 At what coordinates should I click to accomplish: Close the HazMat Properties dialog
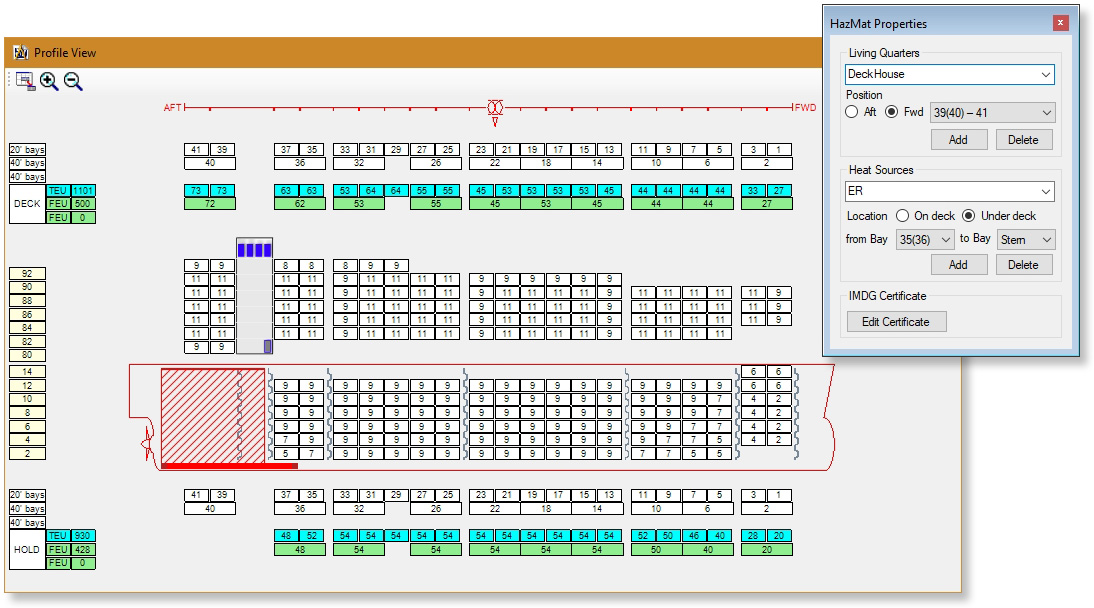click(1060, 23)
